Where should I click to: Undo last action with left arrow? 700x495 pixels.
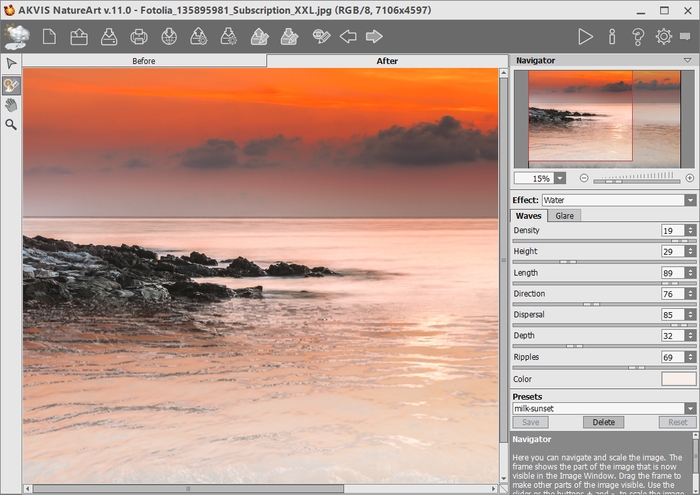[348, 37]
